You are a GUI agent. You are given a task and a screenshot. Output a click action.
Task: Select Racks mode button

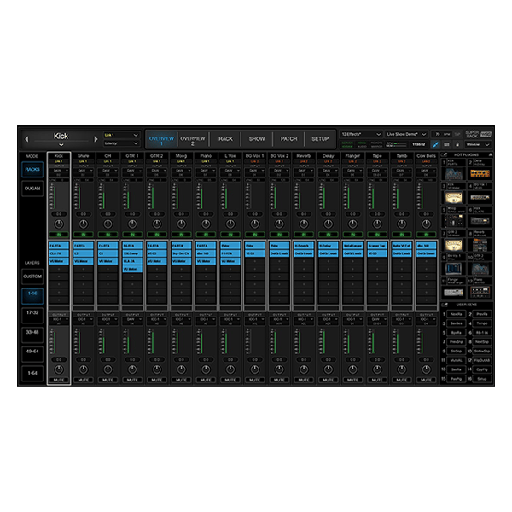tap(32, 170)
